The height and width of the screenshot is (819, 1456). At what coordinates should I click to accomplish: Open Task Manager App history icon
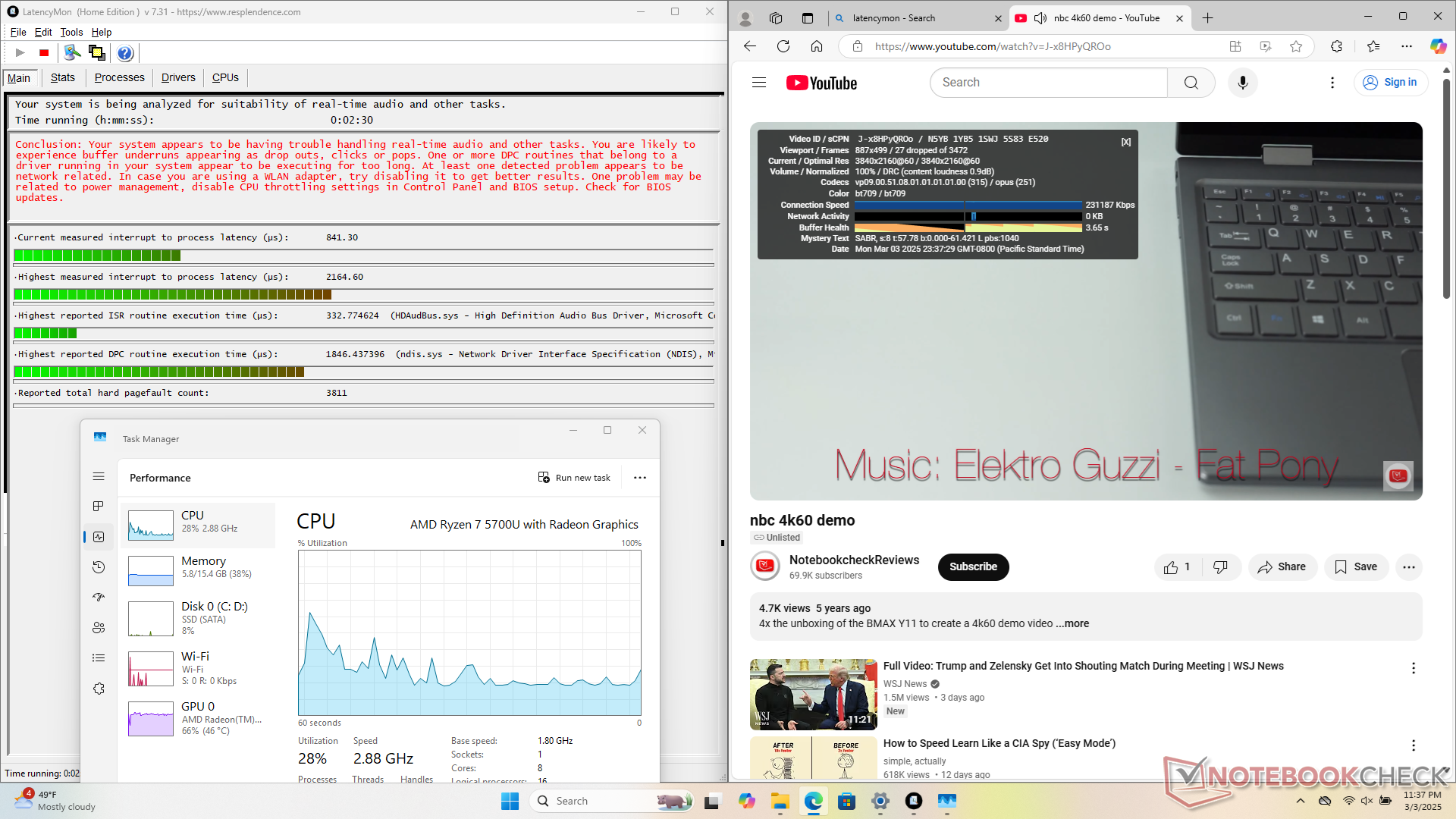pos(99,567)
